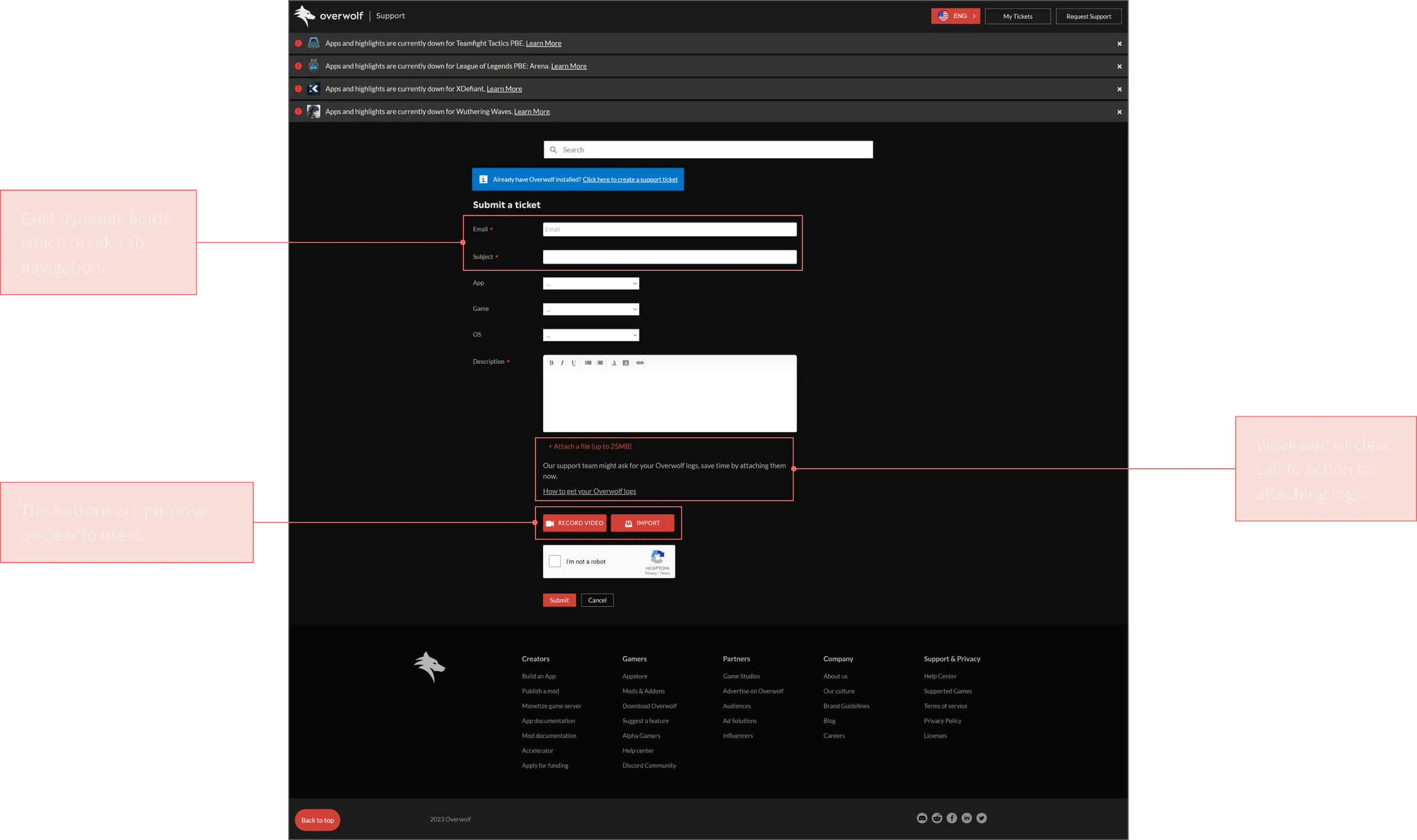Click the Cancel button
Viewport: 1417px width, 840px height.
598,600
